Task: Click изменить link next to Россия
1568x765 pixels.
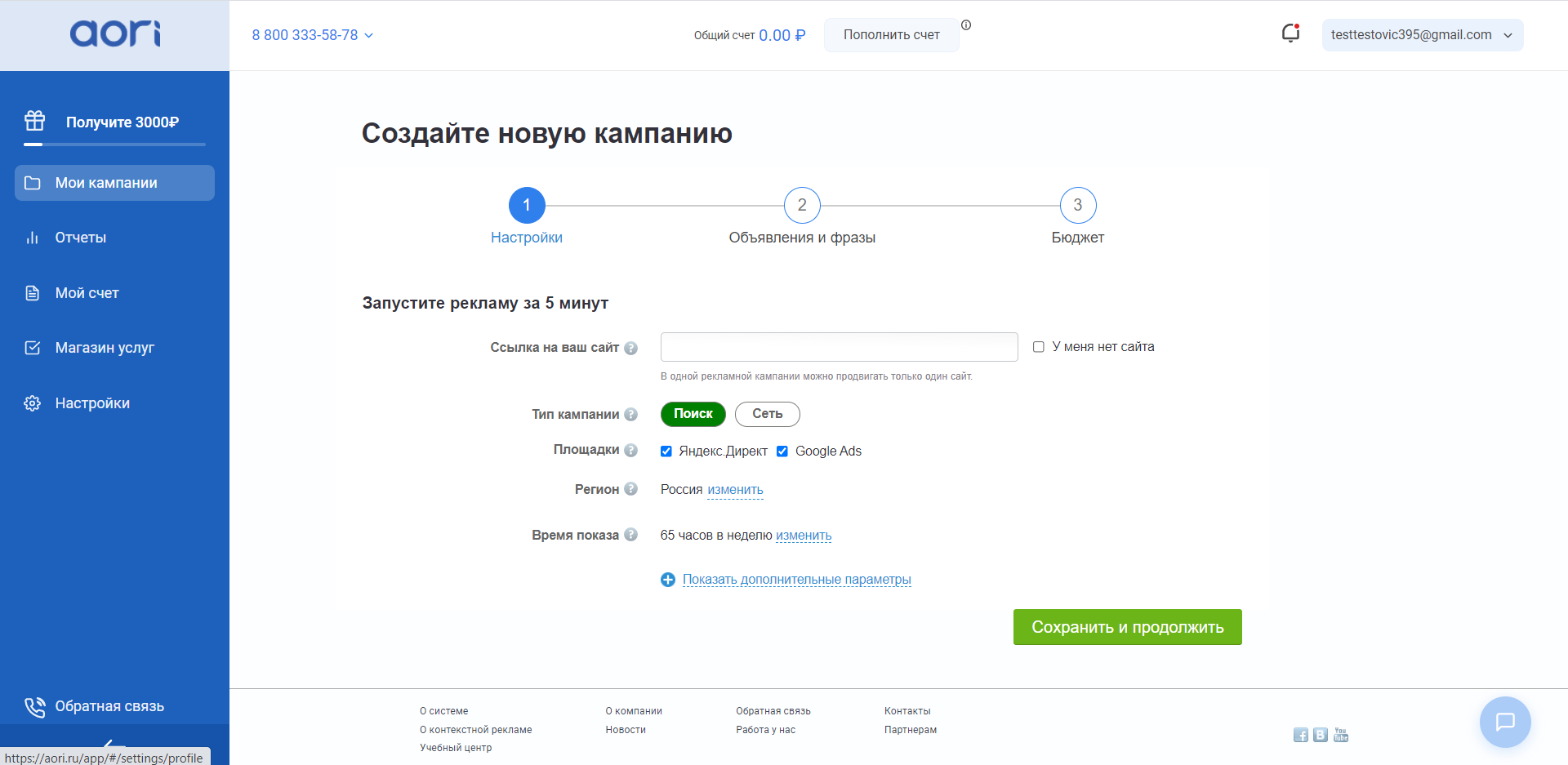Action: click(x=735, y=490)
